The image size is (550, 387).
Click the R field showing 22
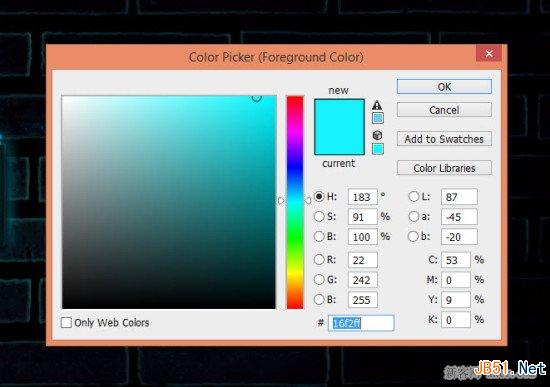363,260
